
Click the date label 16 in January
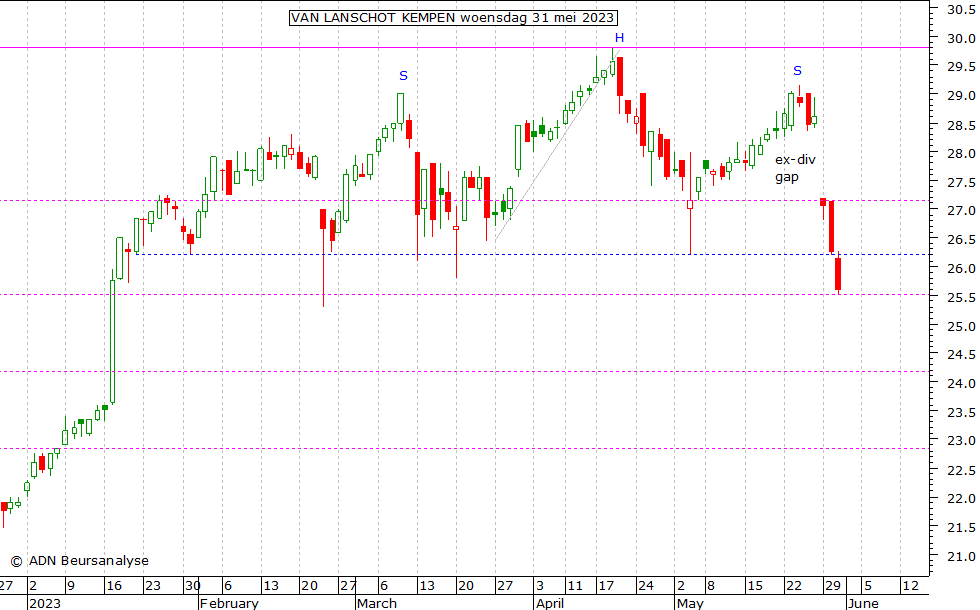114,586
